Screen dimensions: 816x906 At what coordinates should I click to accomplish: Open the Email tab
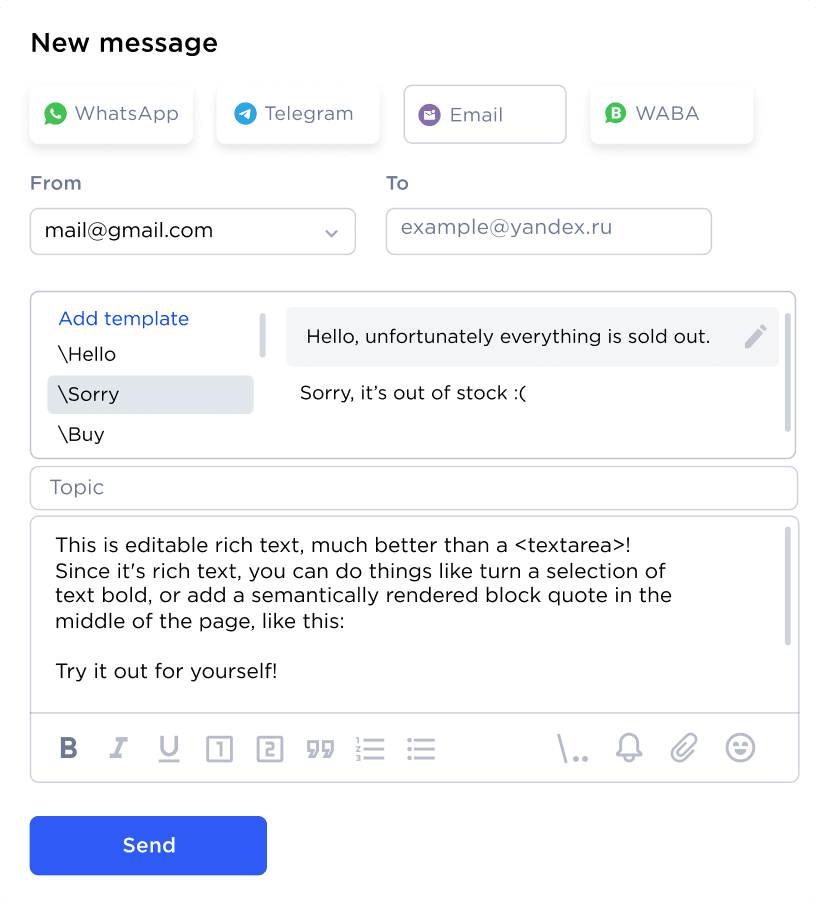(x=484, y=114)
